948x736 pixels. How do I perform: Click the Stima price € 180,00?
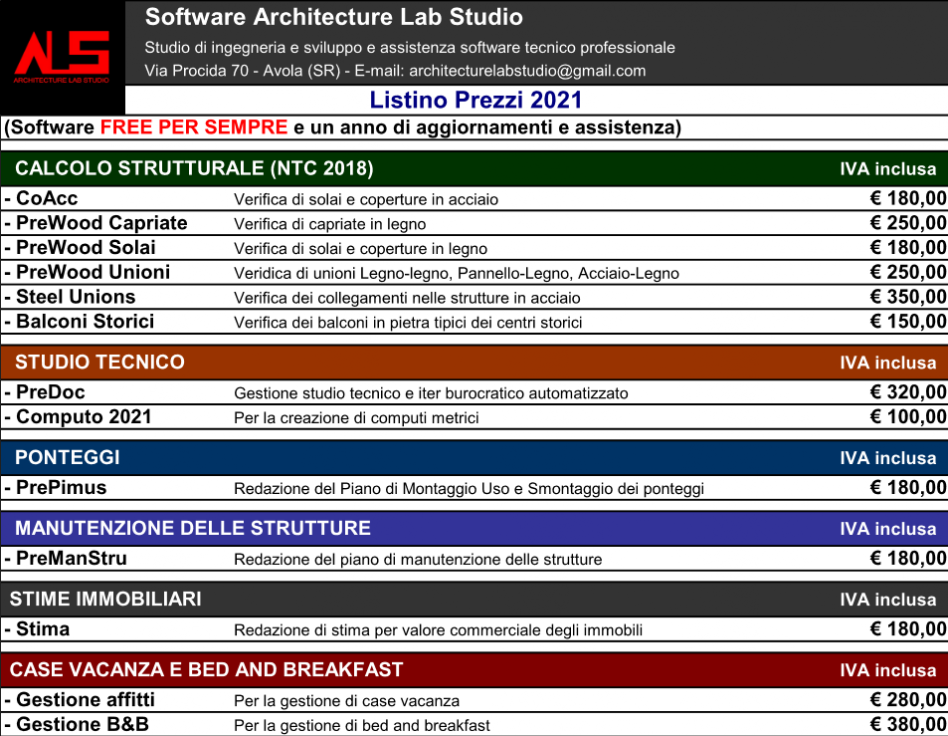908,629
